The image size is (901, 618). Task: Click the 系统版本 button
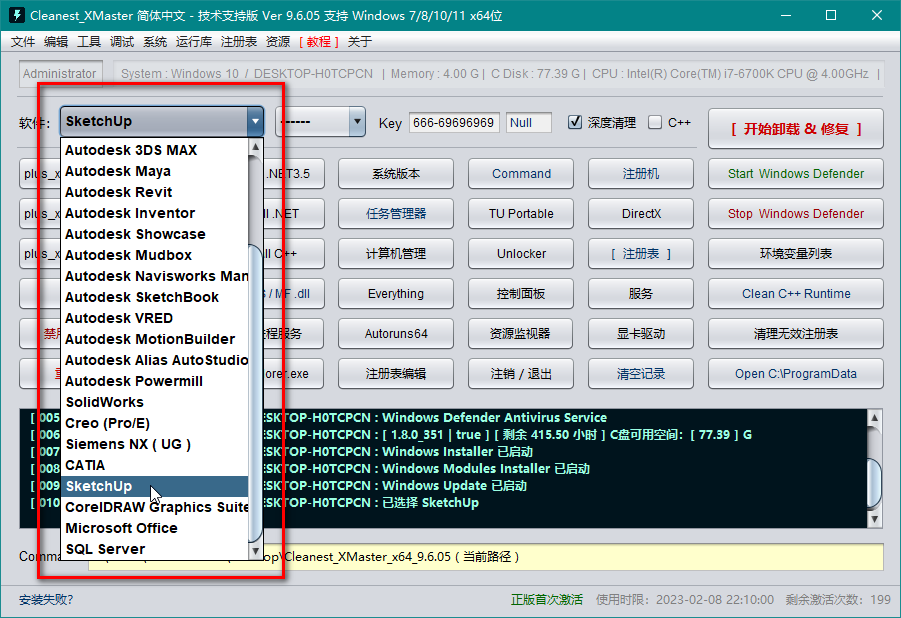(x=396, y=174)
